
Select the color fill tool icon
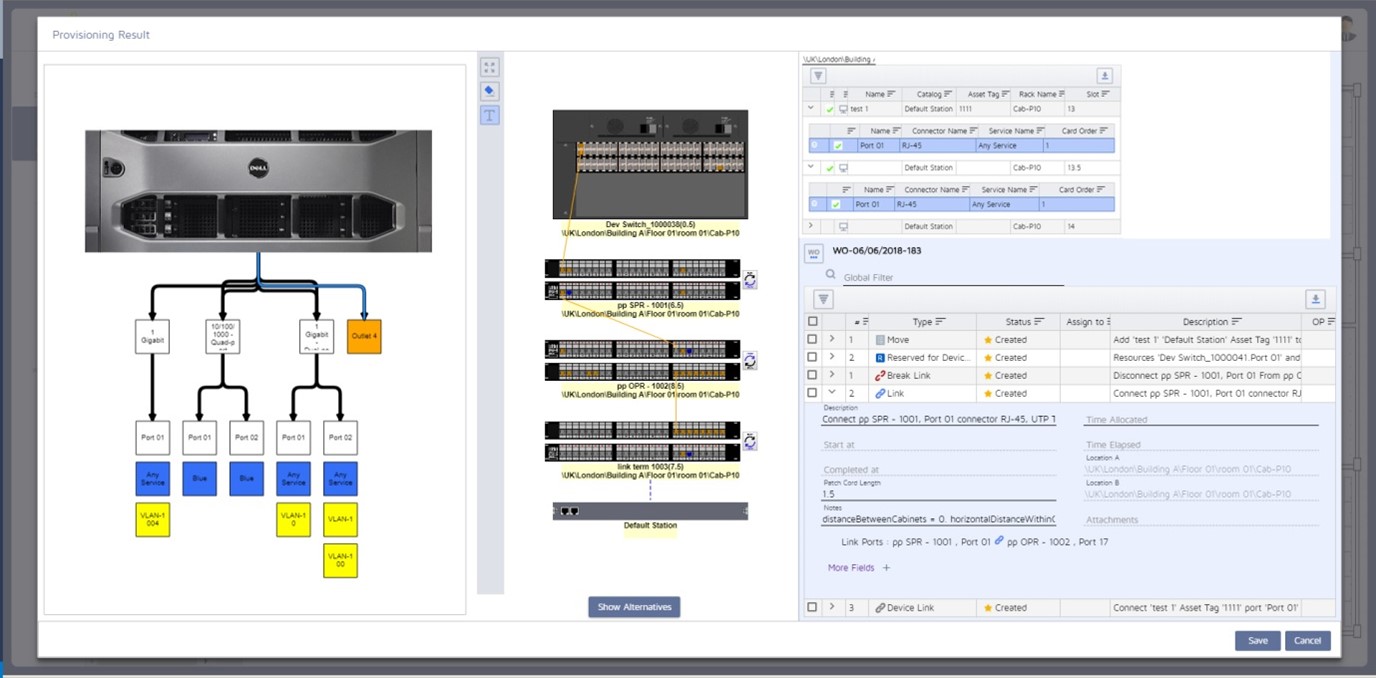click(x=489, y=91)
